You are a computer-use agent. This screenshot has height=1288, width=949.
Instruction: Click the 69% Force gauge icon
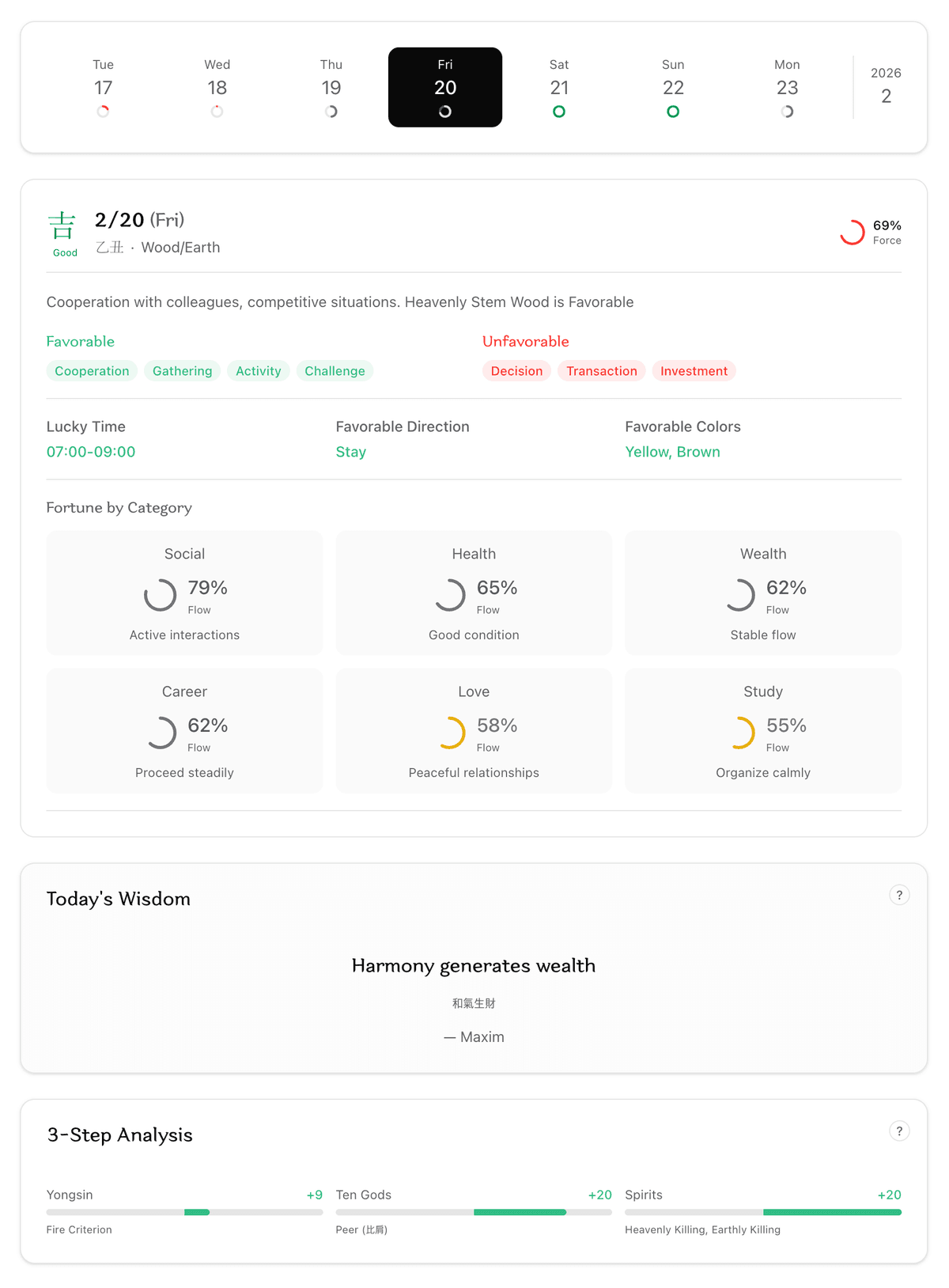point(852,233)
